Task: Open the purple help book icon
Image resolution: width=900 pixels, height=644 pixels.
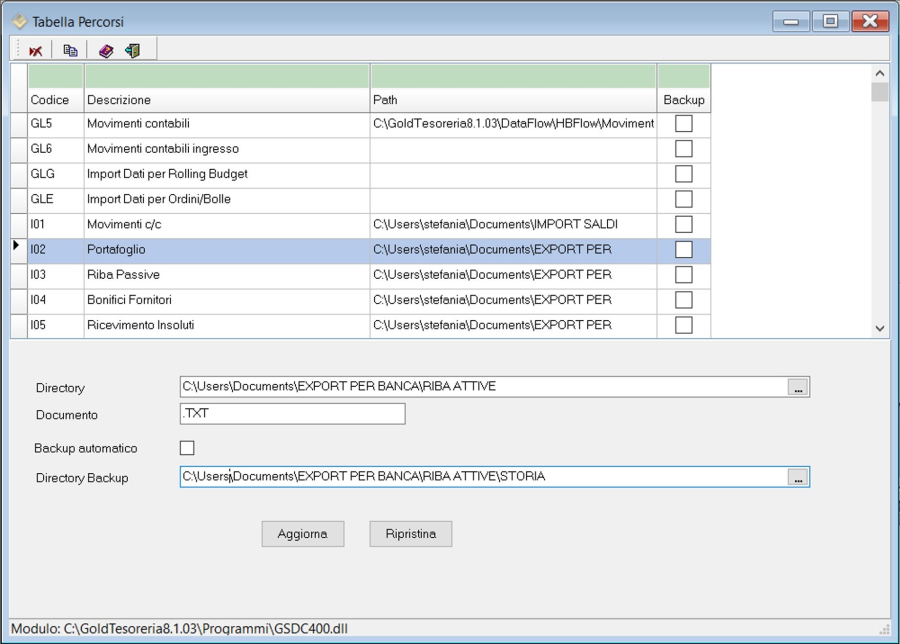Action: click(106, 50)
